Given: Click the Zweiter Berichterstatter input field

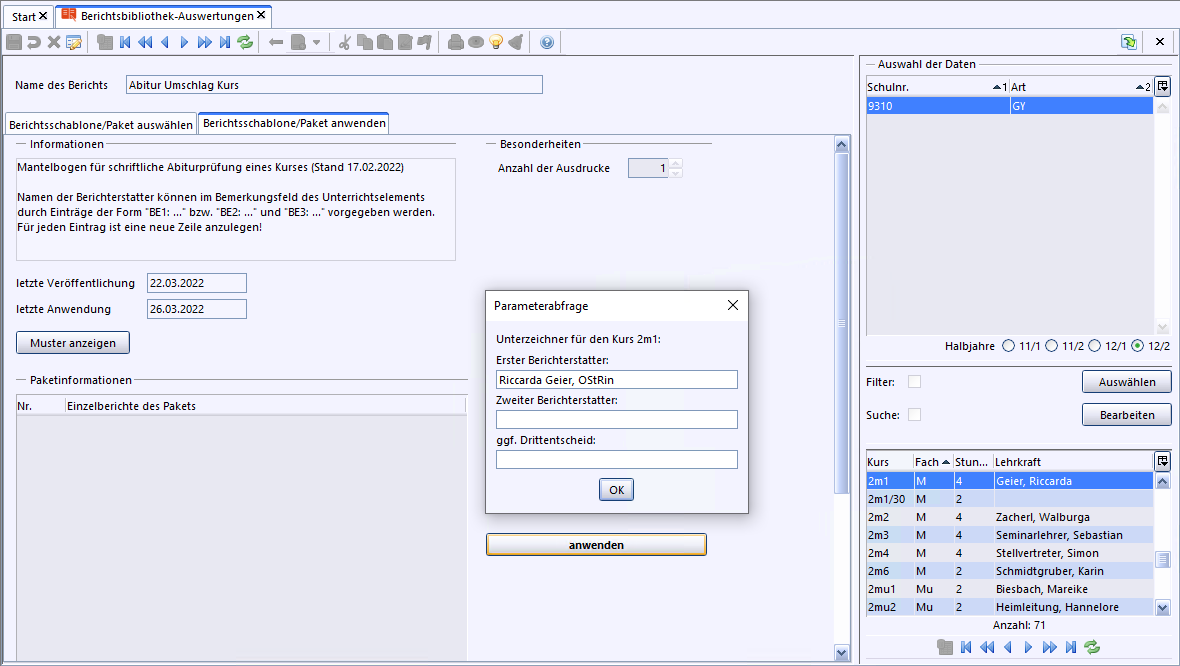Looking at the screenshot, I should tap(616, 419).
